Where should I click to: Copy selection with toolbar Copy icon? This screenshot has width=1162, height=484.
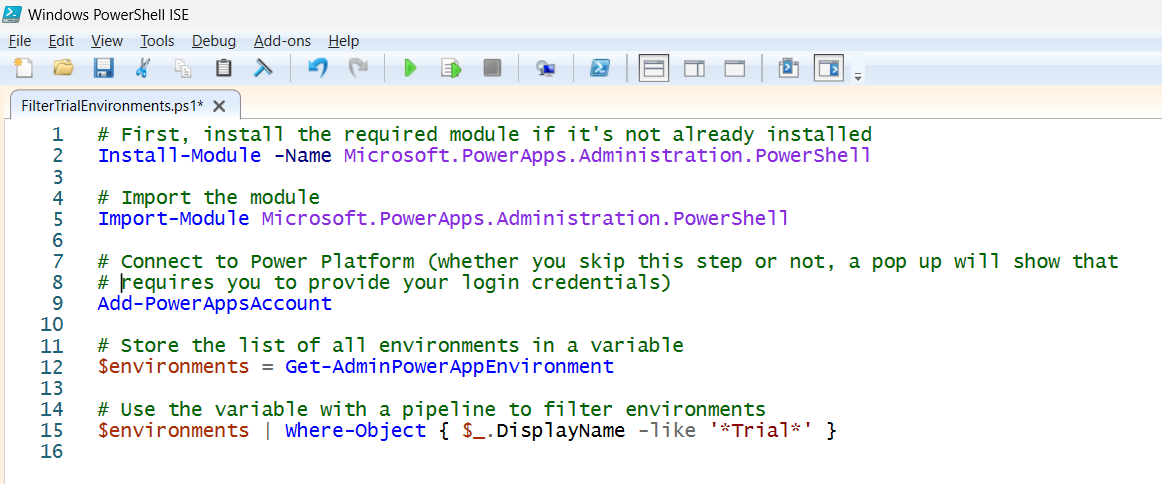click(x=182, y=68)
